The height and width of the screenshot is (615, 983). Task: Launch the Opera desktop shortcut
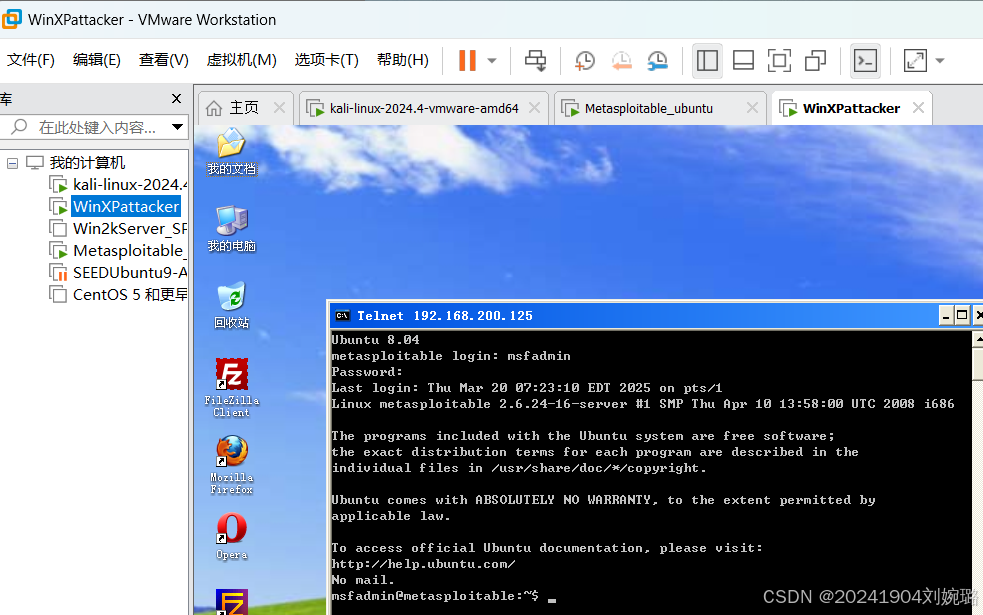click(x=231, y=536)
